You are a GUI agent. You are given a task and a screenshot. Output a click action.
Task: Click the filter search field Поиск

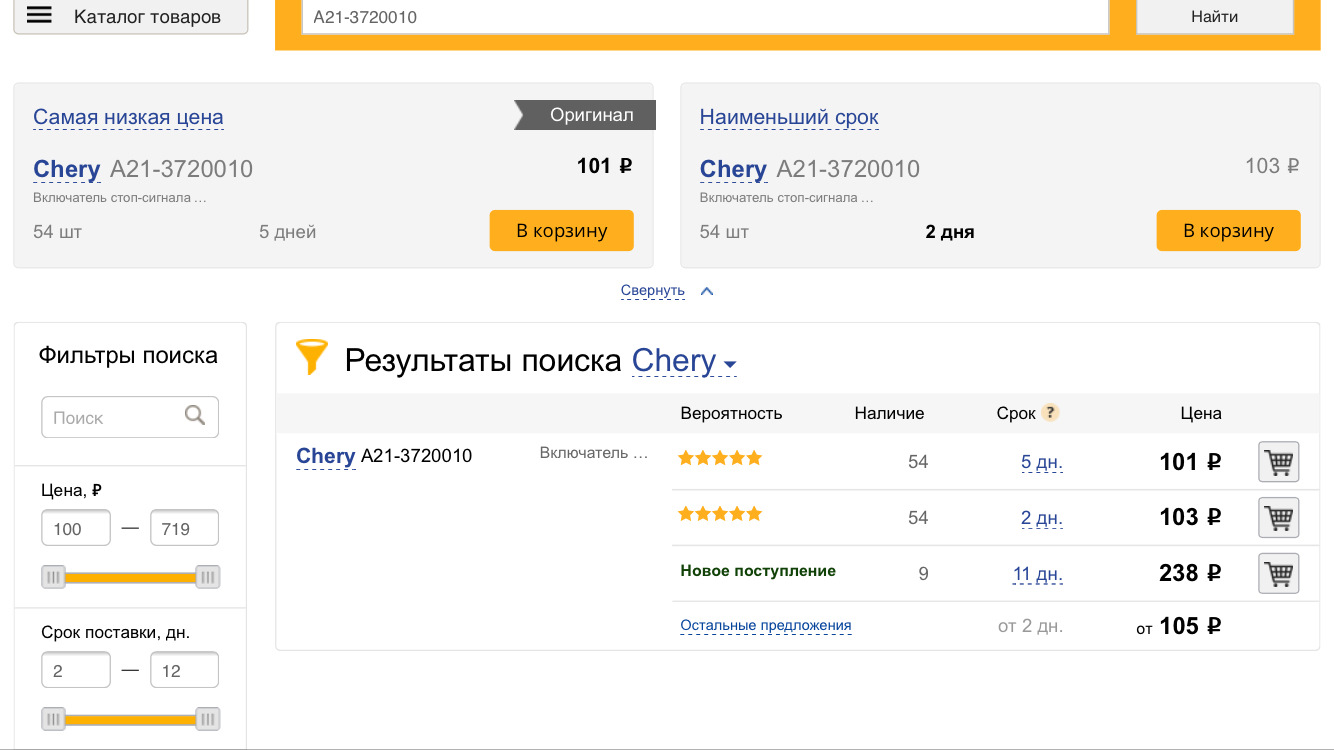click(130, 417)
